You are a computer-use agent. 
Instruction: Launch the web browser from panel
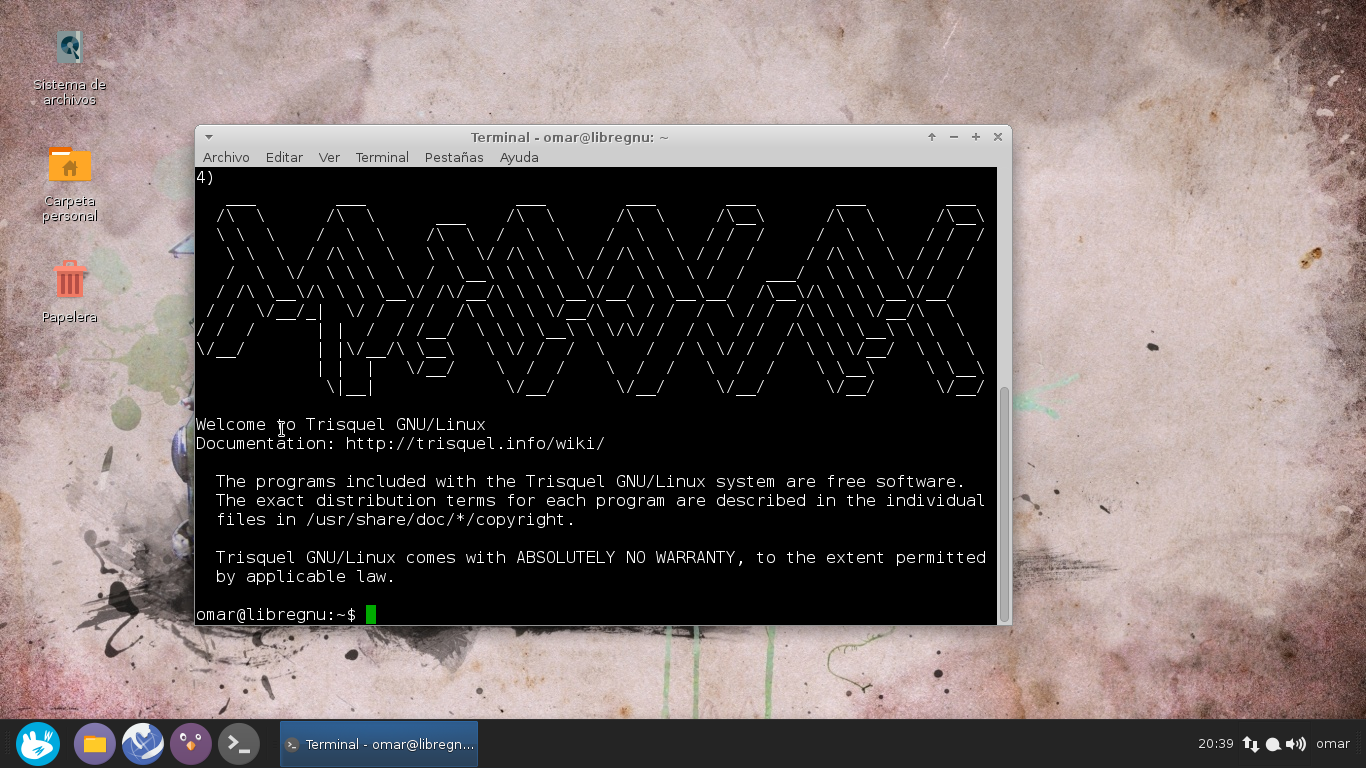(143, 744)
